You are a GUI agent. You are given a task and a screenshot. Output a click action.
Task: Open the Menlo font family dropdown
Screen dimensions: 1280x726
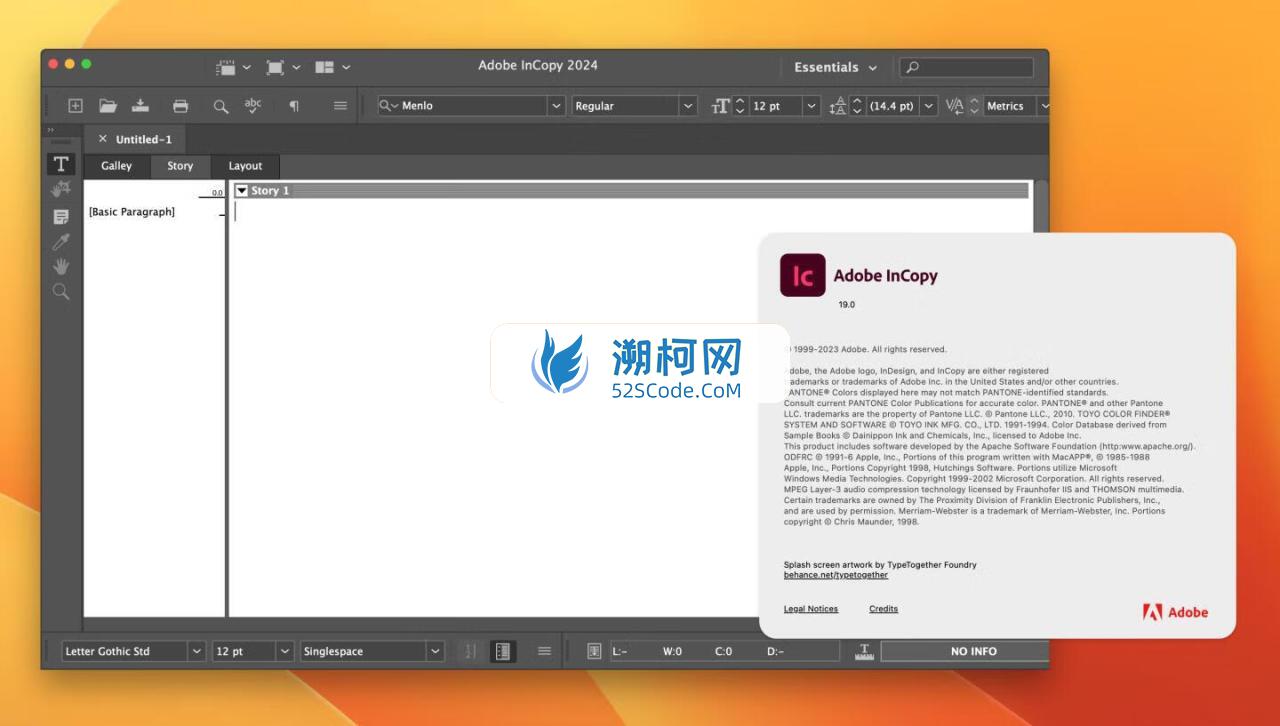pyautogui.click(x=557, y=106)
